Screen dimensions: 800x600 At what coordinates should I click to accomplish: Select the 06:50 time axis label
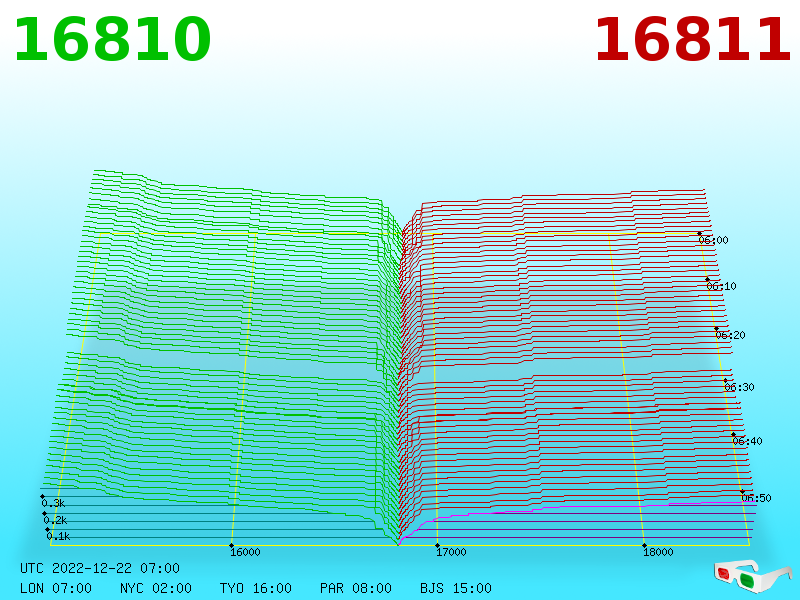756,498
